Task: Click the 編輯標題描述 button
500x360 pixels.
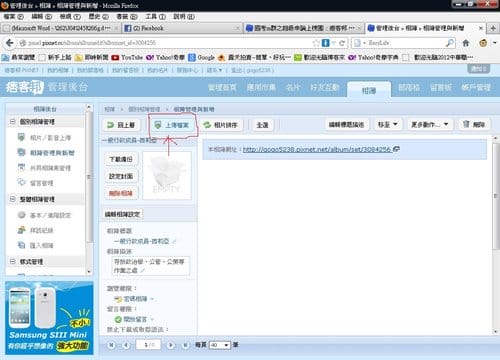Action: coord(346,125)
